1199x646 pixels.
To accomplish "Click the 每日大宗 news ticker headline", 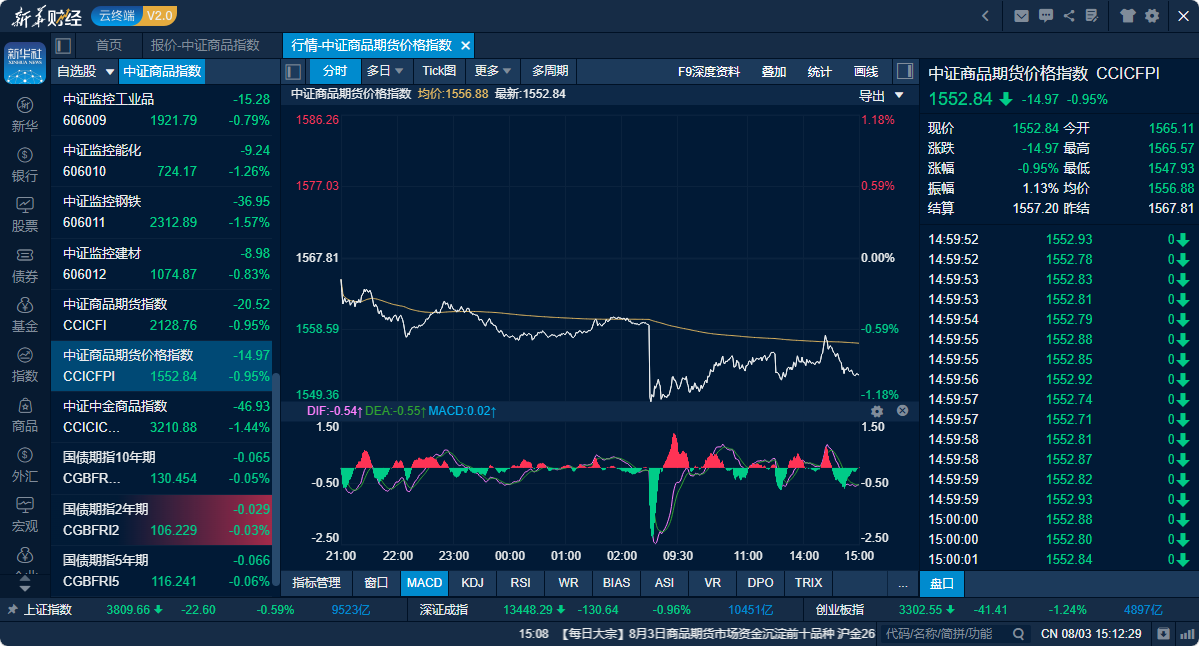I will [x=718, y=634].
